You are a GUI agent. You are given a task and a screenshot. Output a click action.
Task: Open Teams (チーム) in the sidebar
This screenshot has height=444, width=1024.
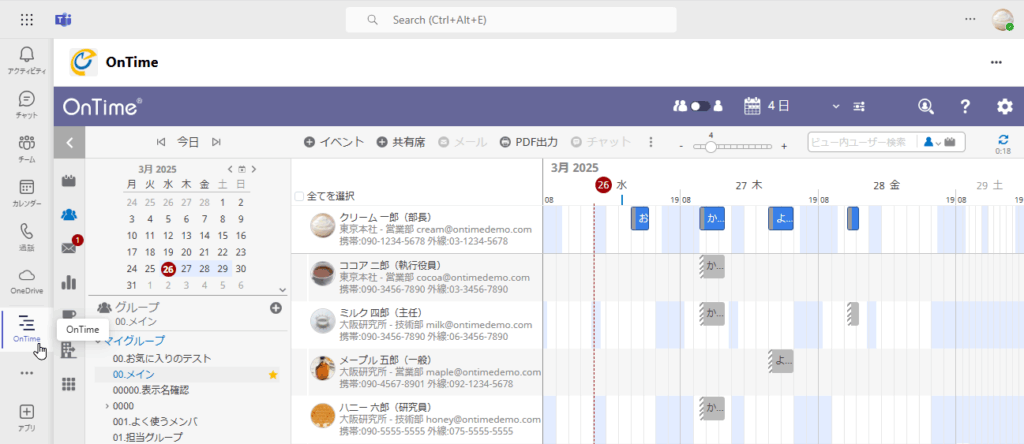click(x=27, y=150)
